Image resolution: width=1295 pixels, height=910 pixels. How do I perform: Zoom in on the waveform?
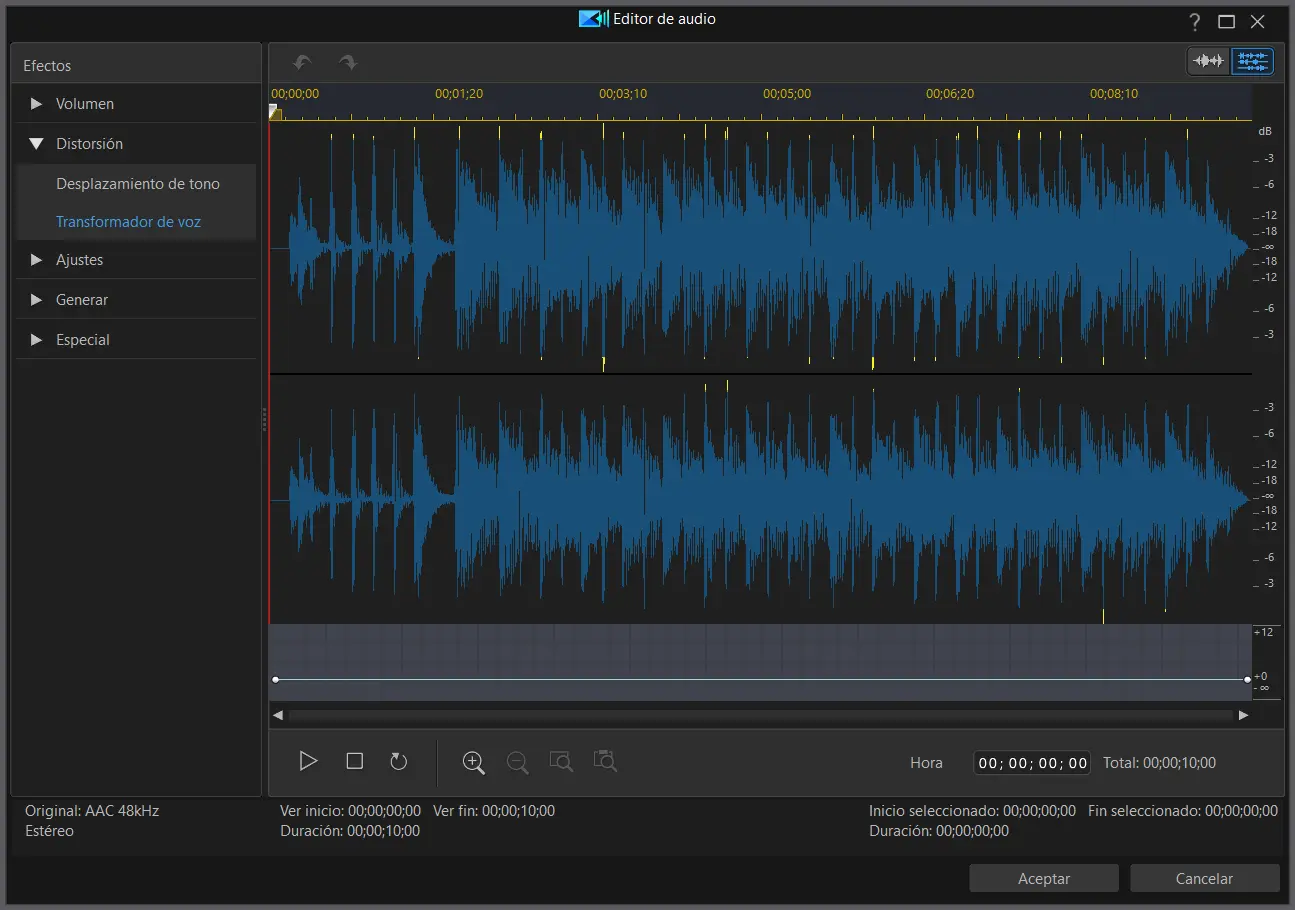click(x=473, y=762)
